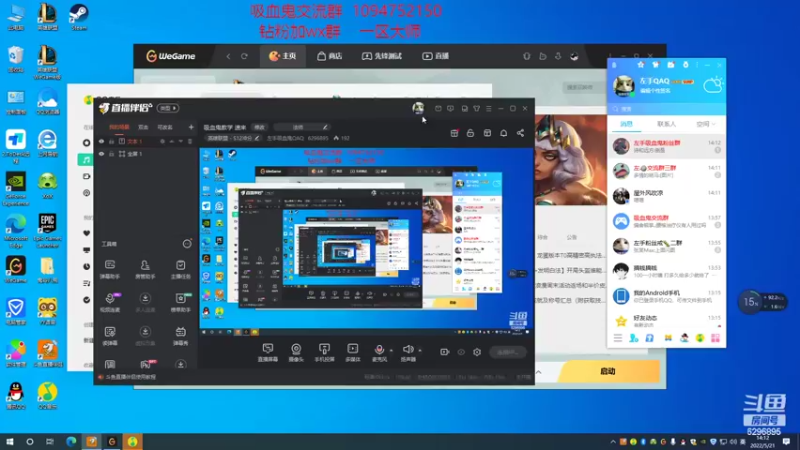Move the 文本1 source up
This screenshot has height=450, width=800.
click(171, 141)
